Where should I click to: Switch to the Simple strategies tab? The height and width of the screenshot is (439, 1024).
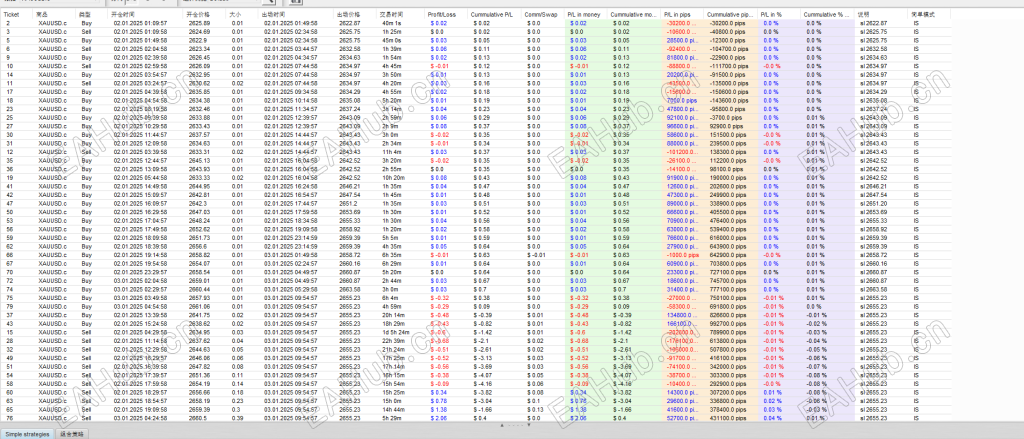pyautogui.click(x=27, y=434)
